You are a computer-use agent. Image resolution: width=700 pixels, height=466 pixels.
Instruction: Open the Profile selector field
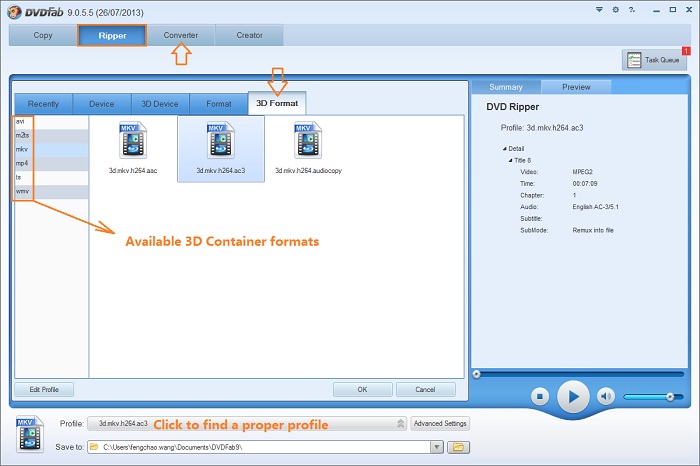(247, 424)
